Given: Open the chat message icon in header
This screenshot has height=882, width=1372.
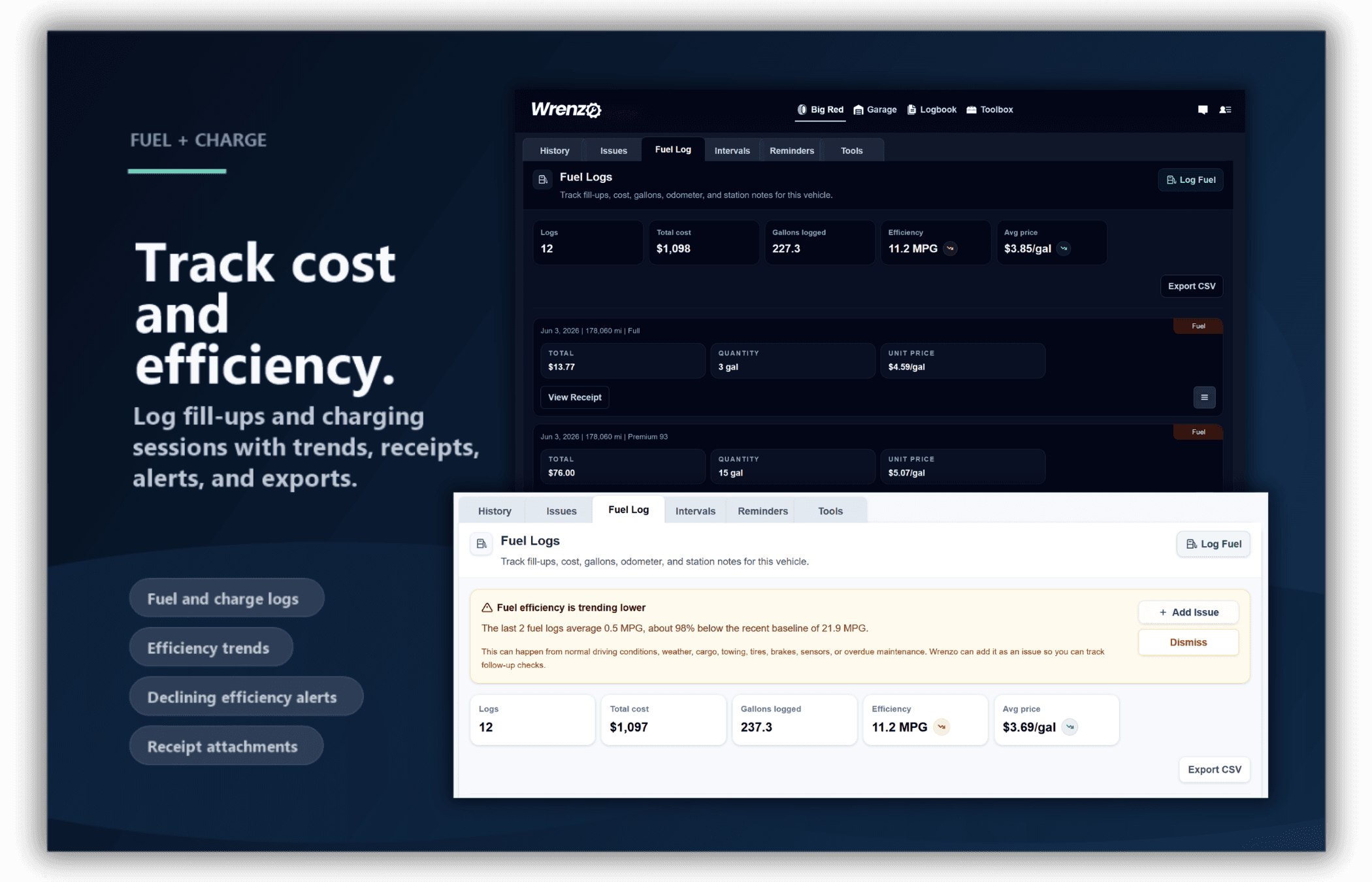Looking at the screenshot, I should tap(1203, 110).
